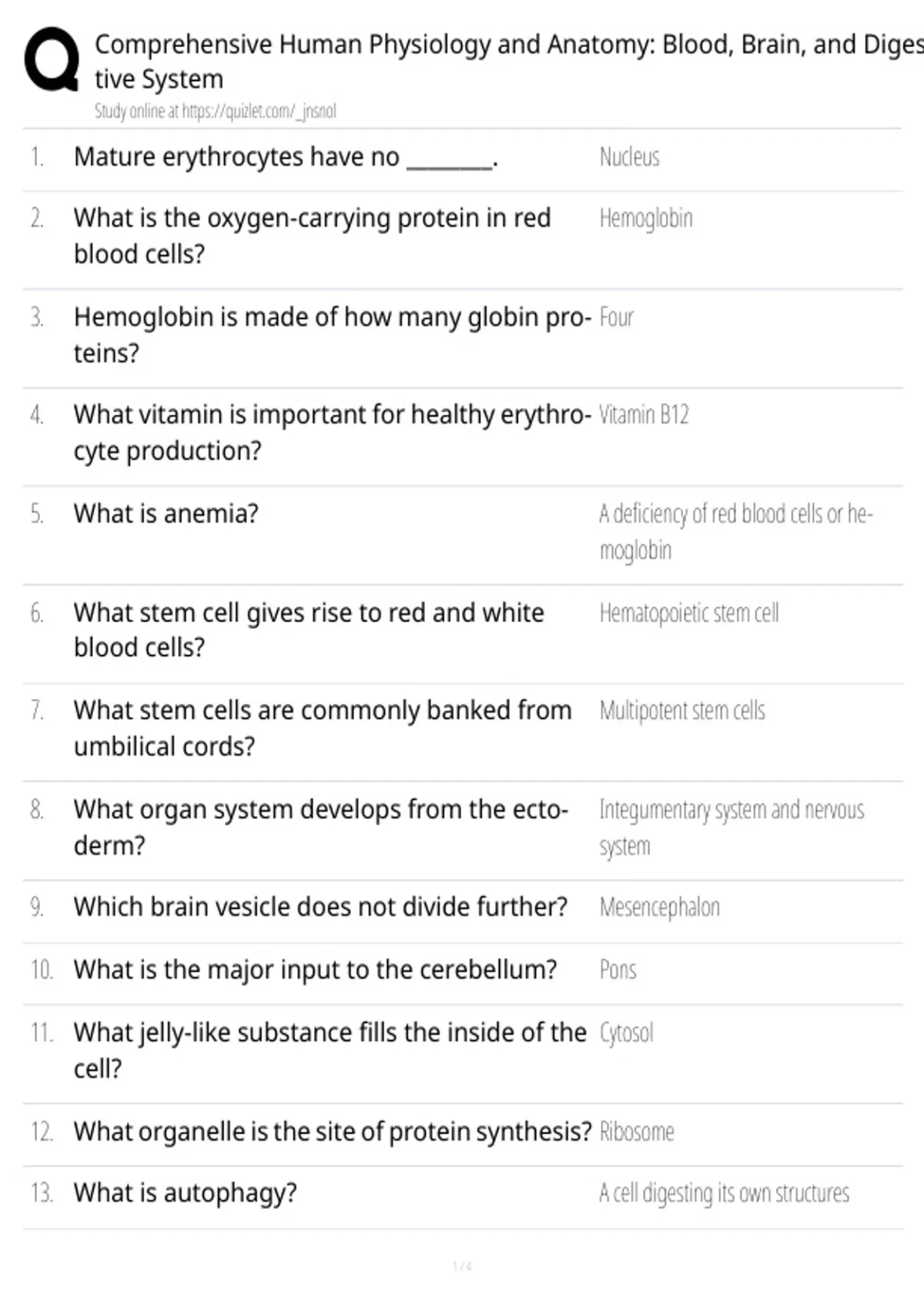Click the answer "Mesencephalon"

pos(659,908)
